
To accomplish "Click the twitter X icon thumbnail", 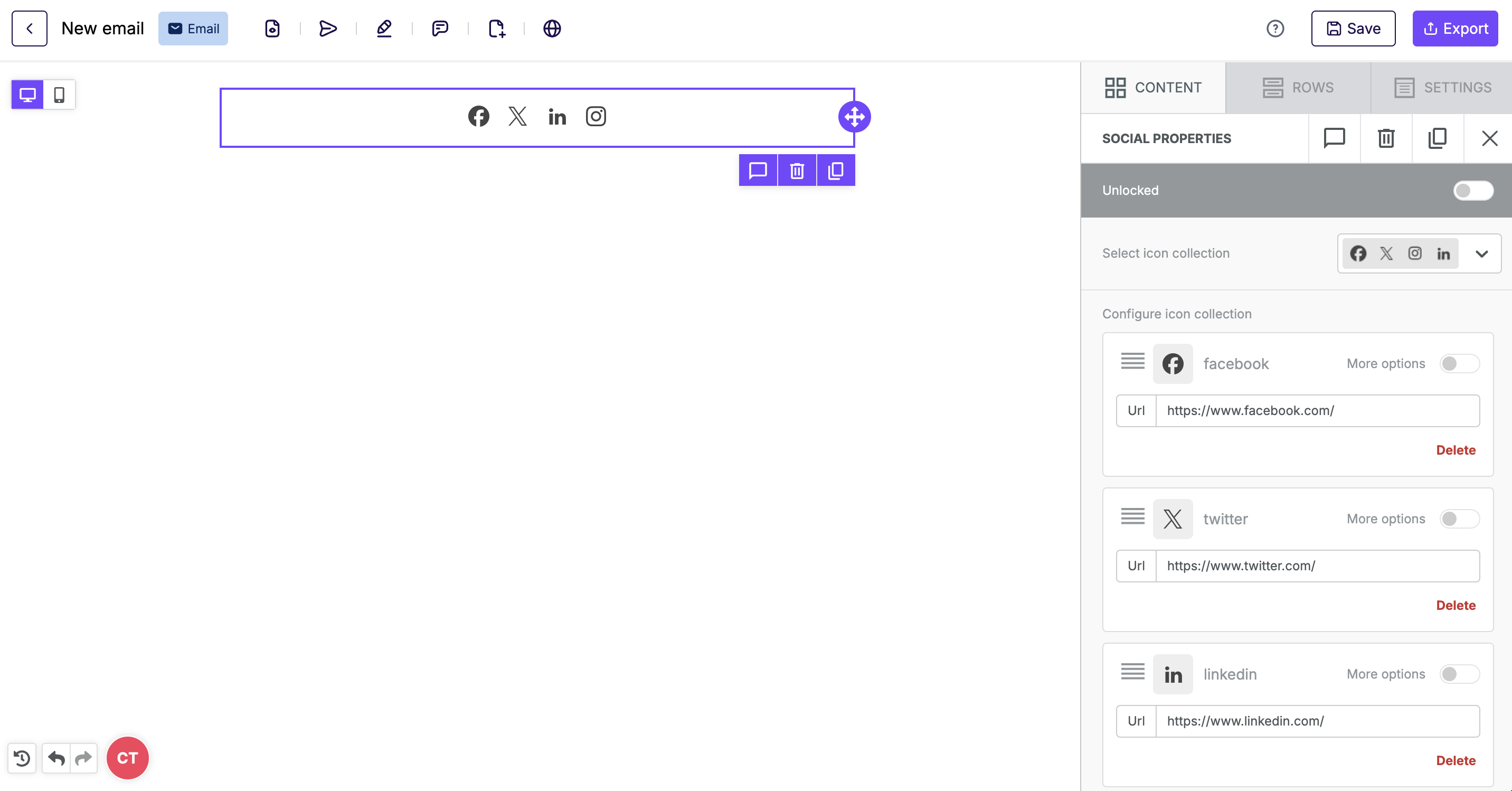I will [x=1173, y=519].
